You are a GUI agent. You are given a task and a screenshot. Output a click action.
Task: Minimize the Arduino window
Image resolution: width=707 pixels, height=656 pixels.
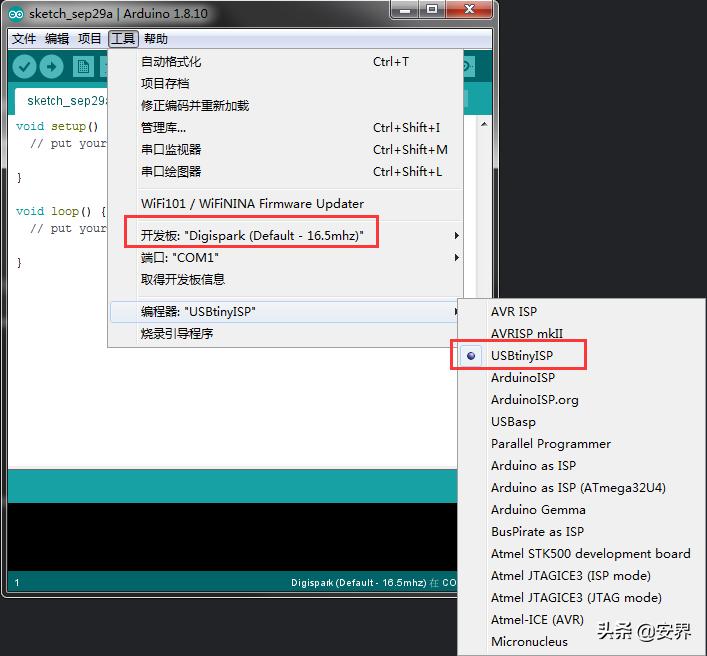405,9
